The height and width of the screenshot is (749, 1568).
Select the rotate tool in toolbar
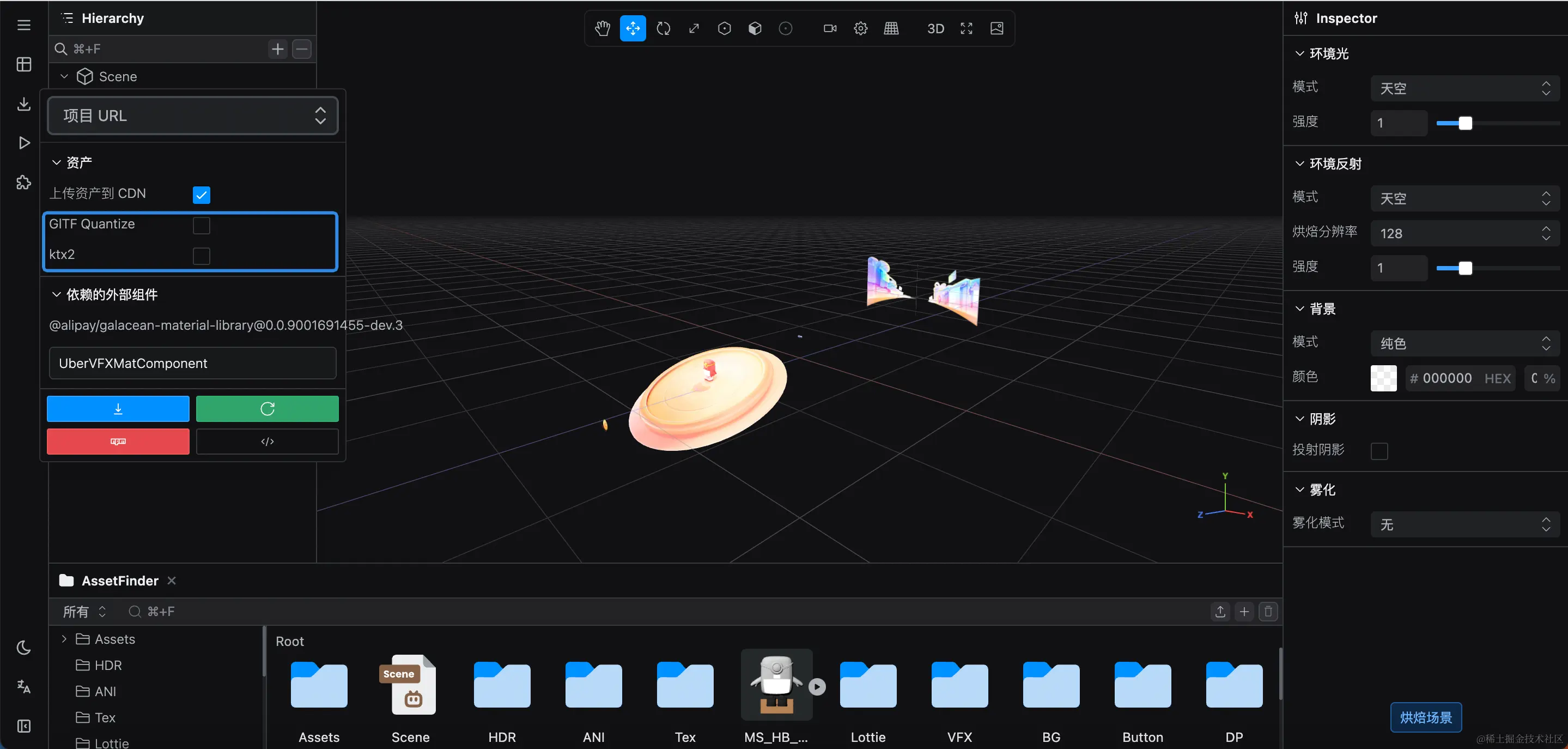tap(664, 29)
